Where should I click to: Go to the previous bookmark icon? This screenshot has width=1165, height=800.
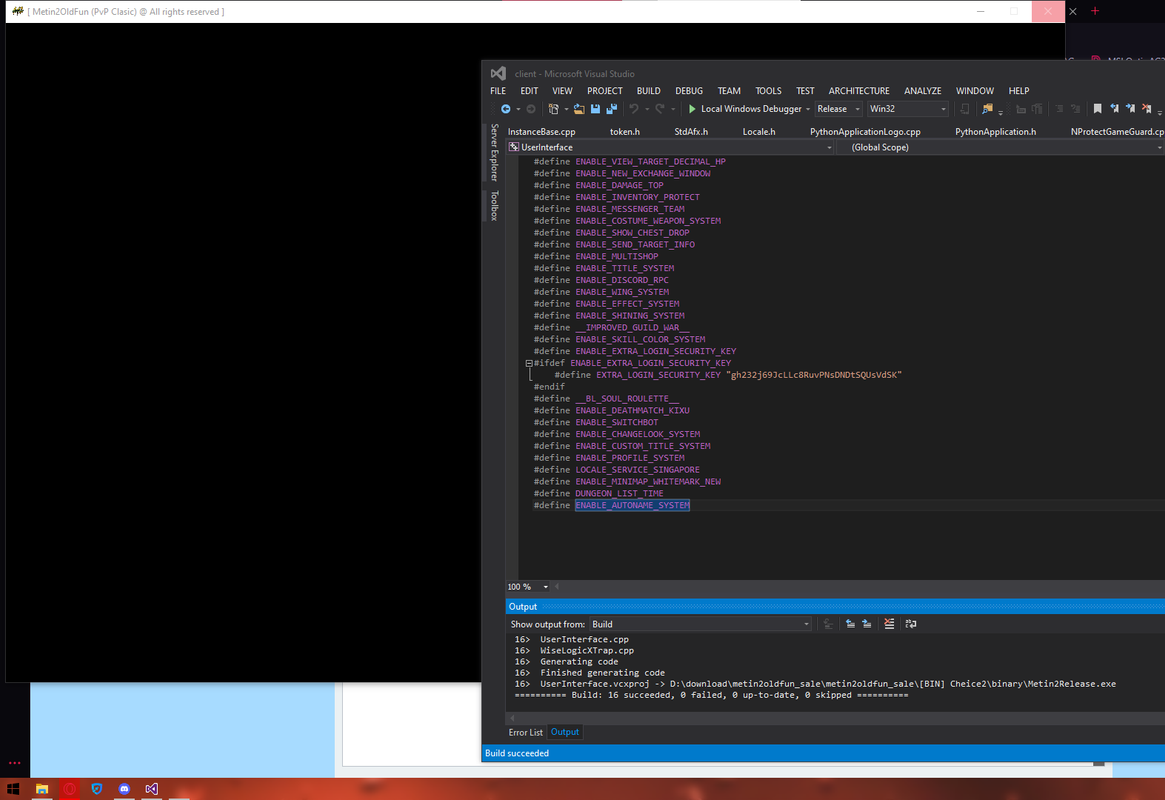(x=1114, y=109)
